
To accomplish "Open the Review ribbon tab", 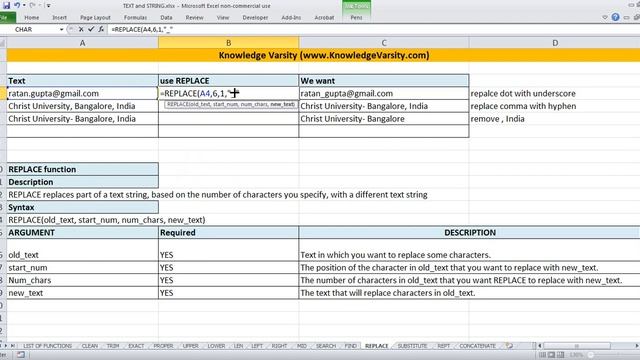I will [194, 18].
